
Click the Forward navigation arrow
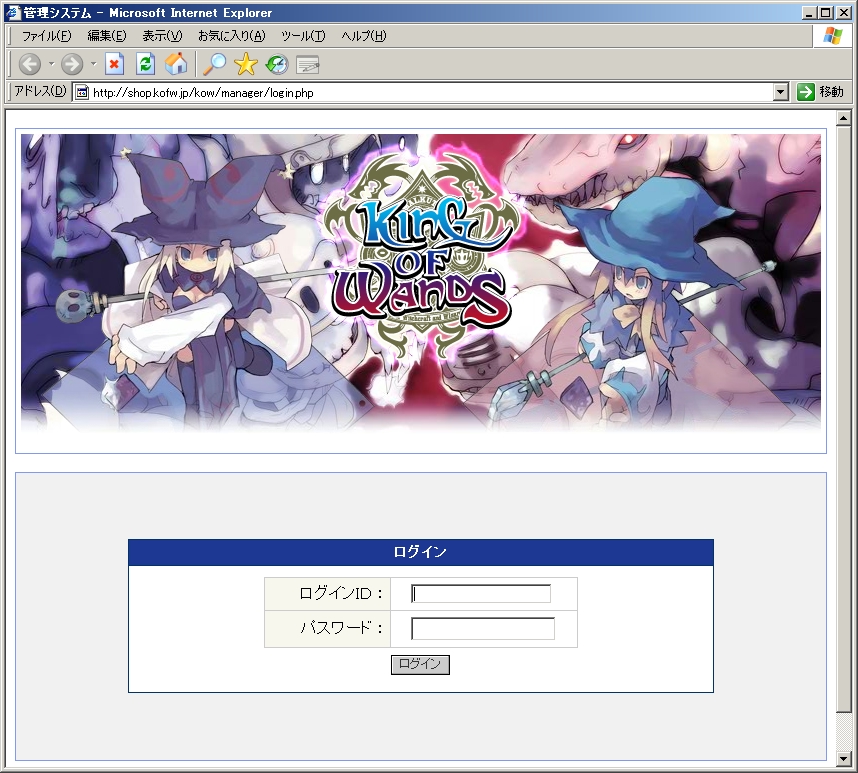click(72, 65)
